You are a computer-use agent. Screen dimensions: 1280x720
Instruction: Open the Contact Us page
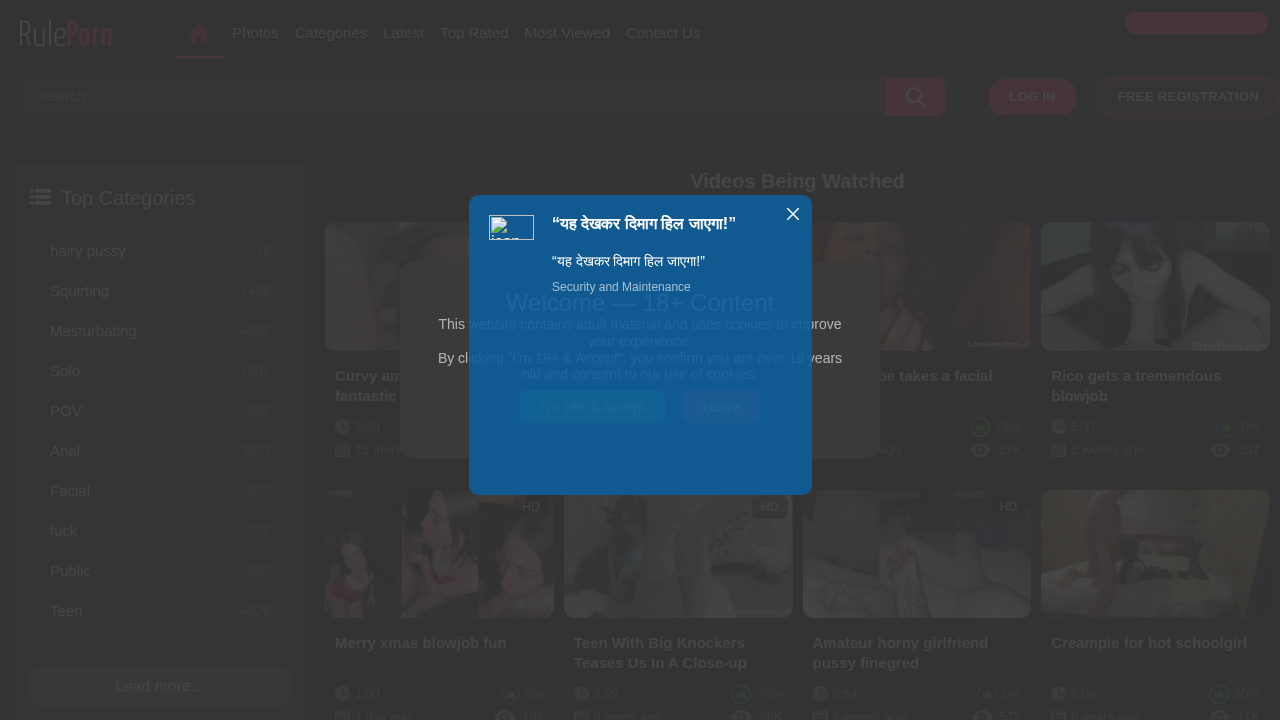pyautogui.click(x=663, y=33)
